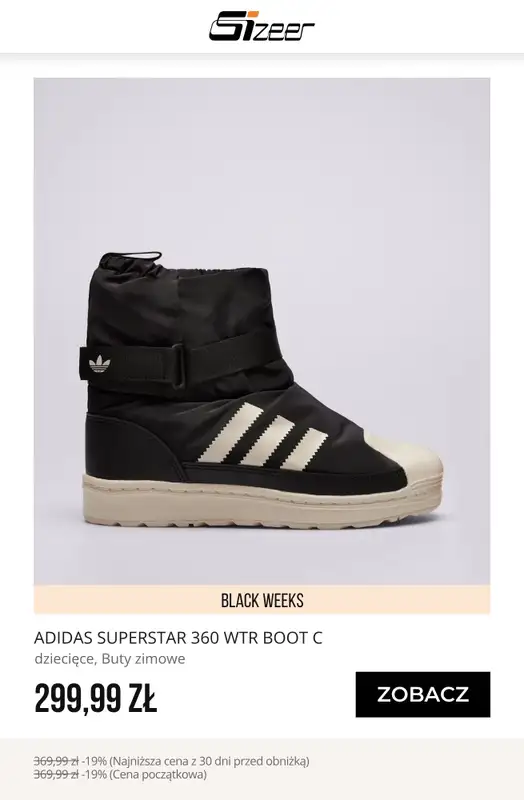Click the black heel panel of the boot

point(130,445)
